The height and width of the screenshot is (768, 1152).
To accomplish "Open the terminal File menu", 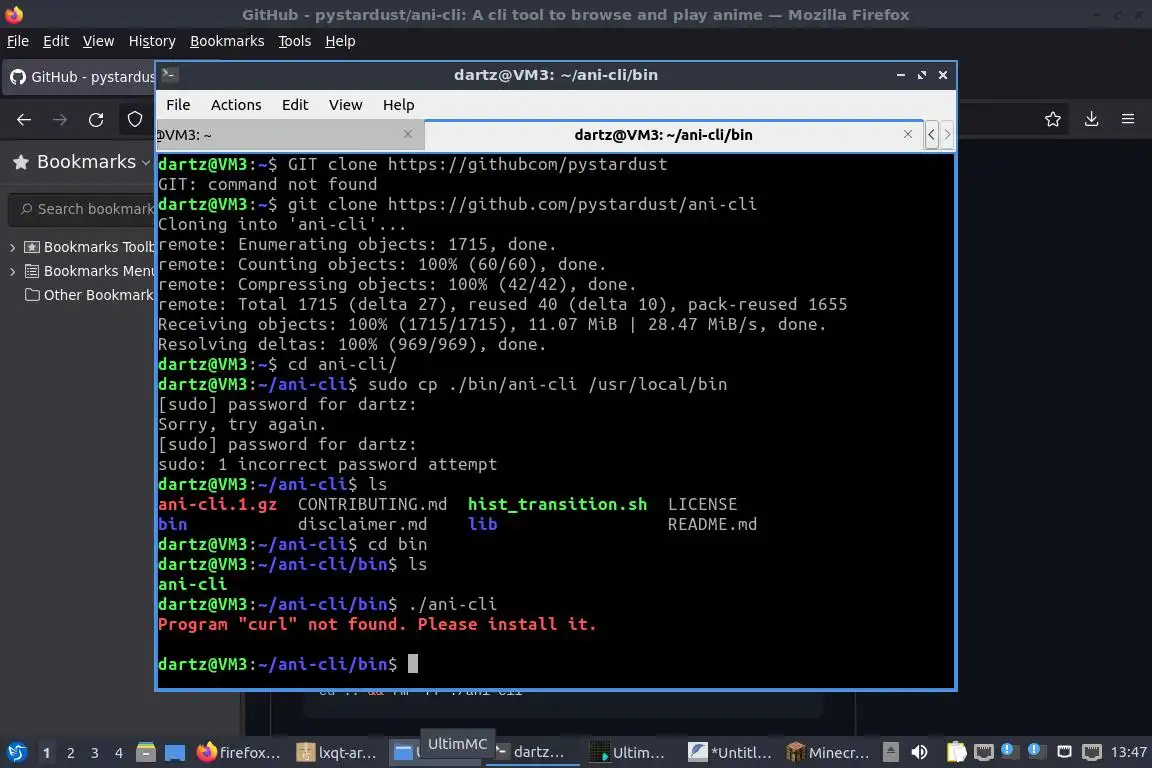I will (x=178, y=105).
